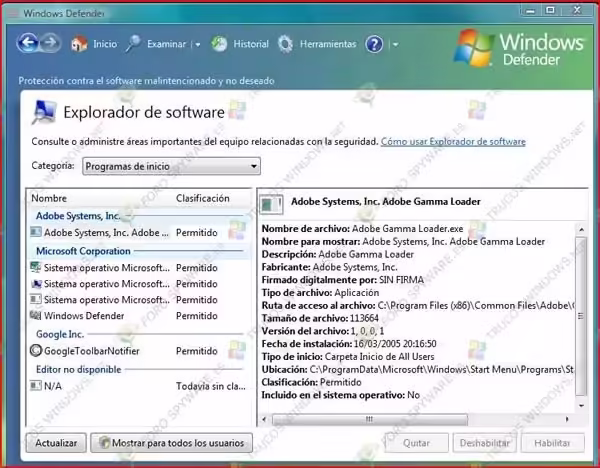Click the Explorador de software header icon
This screenshot has height=468, width=600.
pos(44,112)
